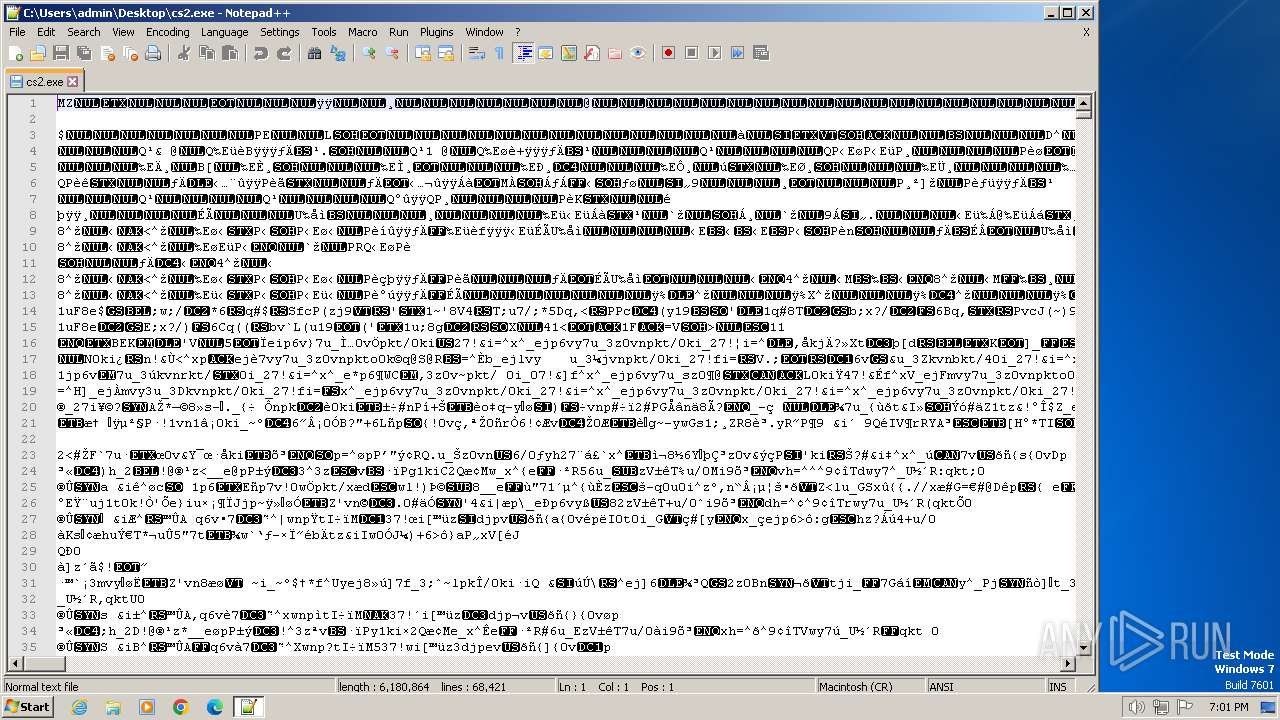Toggle synchronized vertical scrolling
1280x720 pixels.
(423, 53)
